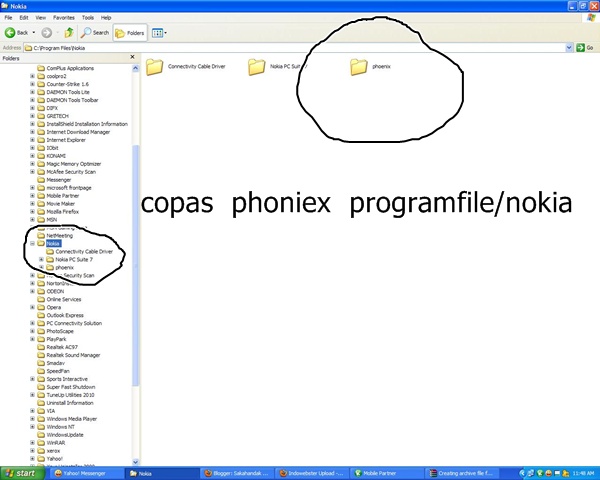Open the Windows start button
Screen dimensions: 600x480
coord(22,473)
